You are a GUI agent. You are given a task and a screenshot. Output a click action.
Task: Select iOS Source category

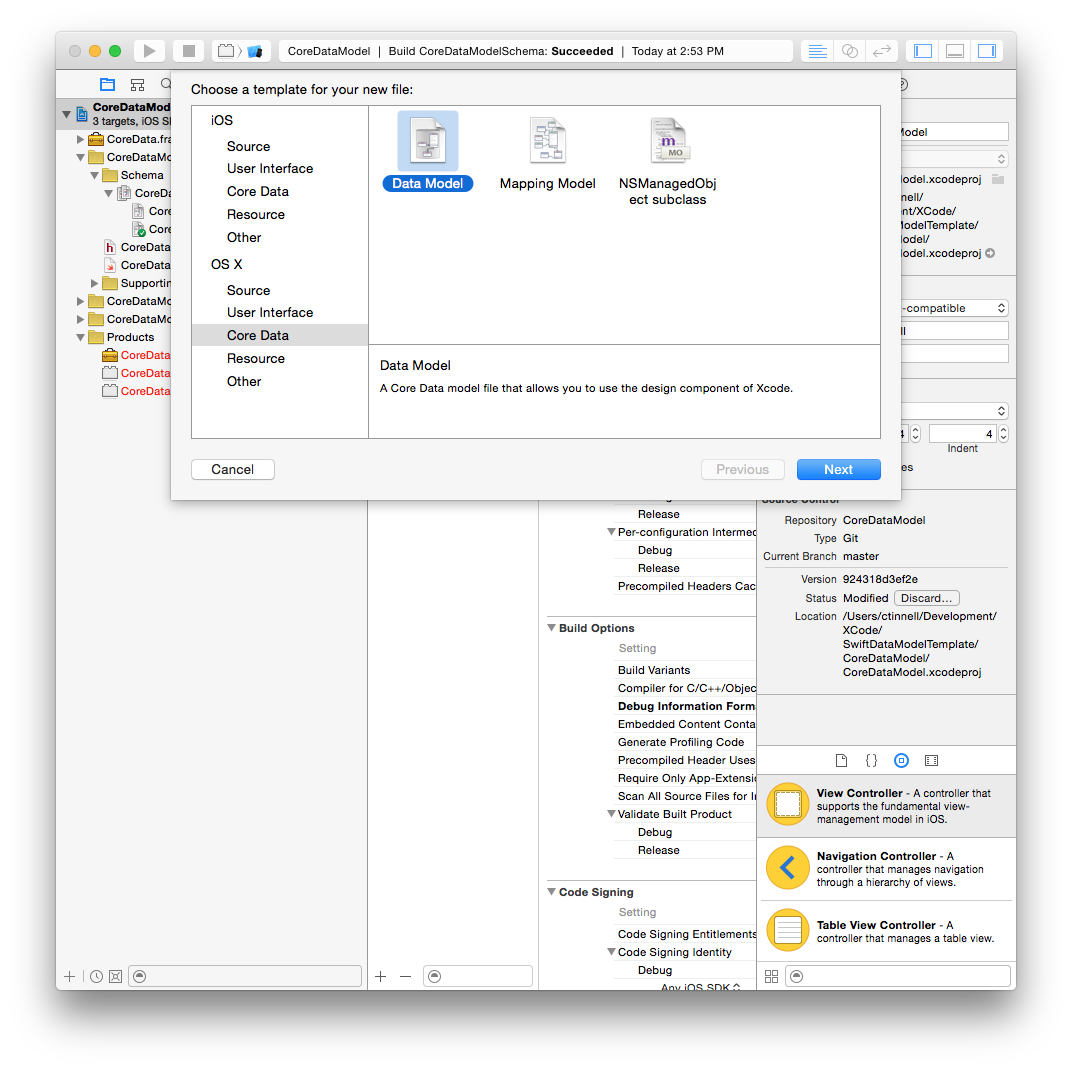coord(248,146)
